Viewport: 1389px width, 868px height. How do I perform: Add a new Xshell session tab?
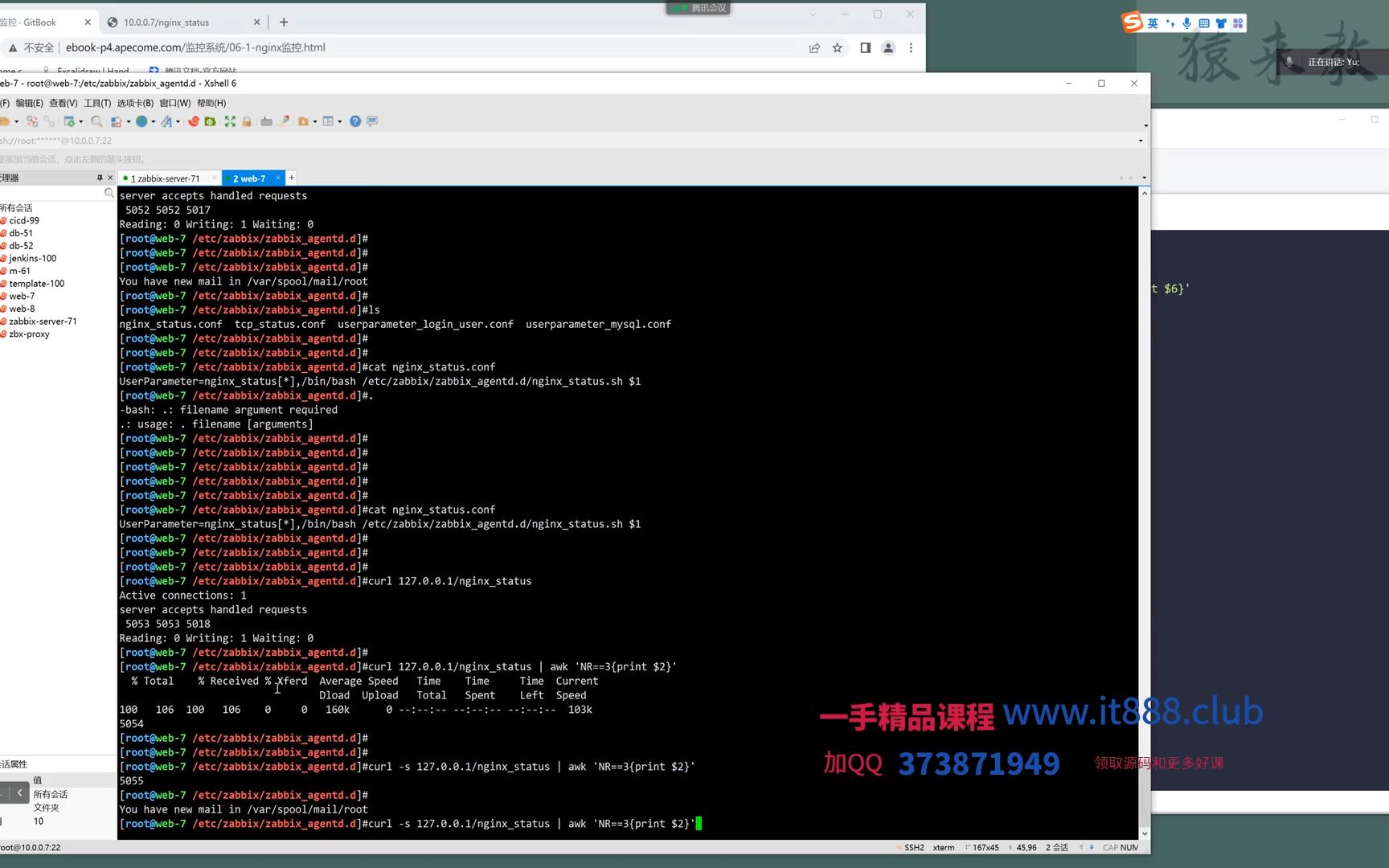292,178
